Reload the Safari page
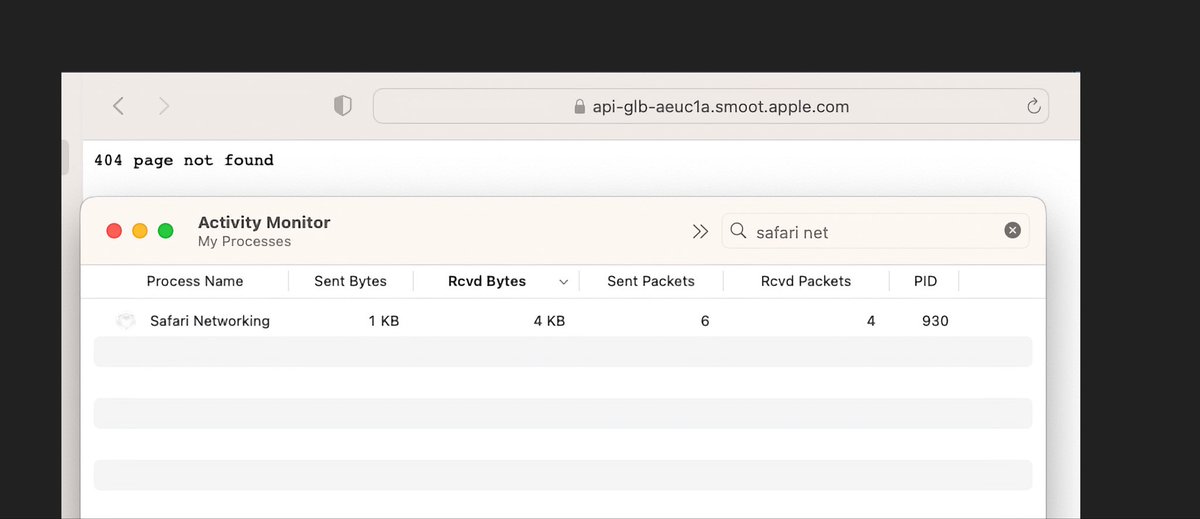The image size is (1200, 519). (x=1034, y=106)
